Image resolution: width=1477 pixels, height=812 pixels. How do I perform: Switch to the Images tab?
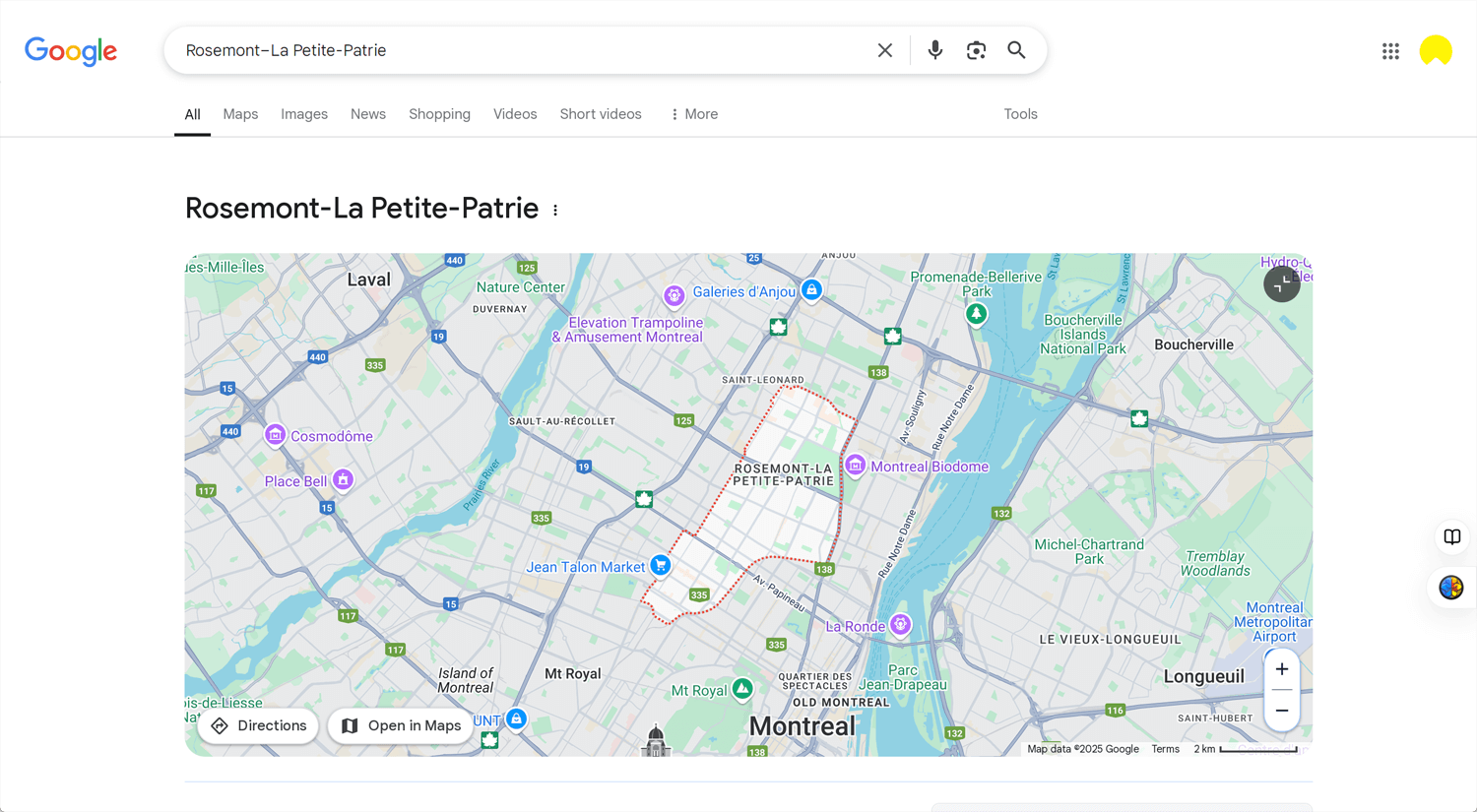(x=303, y=114)
